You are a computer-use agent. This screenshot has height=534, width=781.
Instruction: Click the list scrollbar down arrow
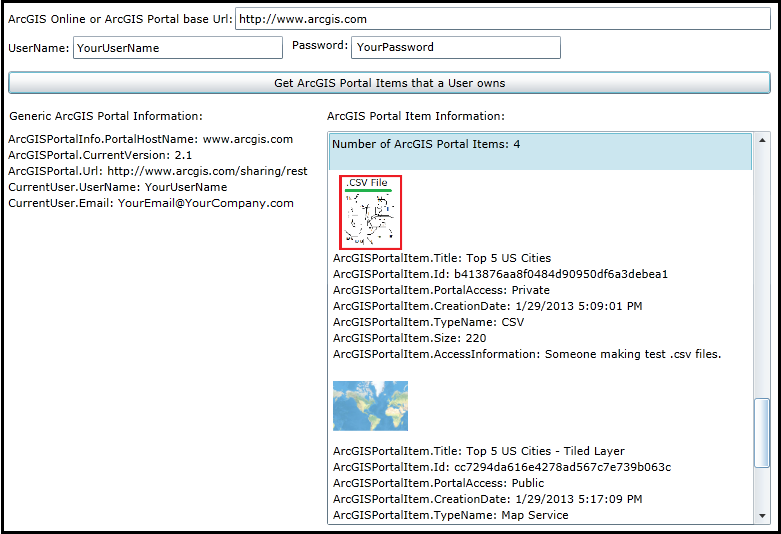pos(762,516)
